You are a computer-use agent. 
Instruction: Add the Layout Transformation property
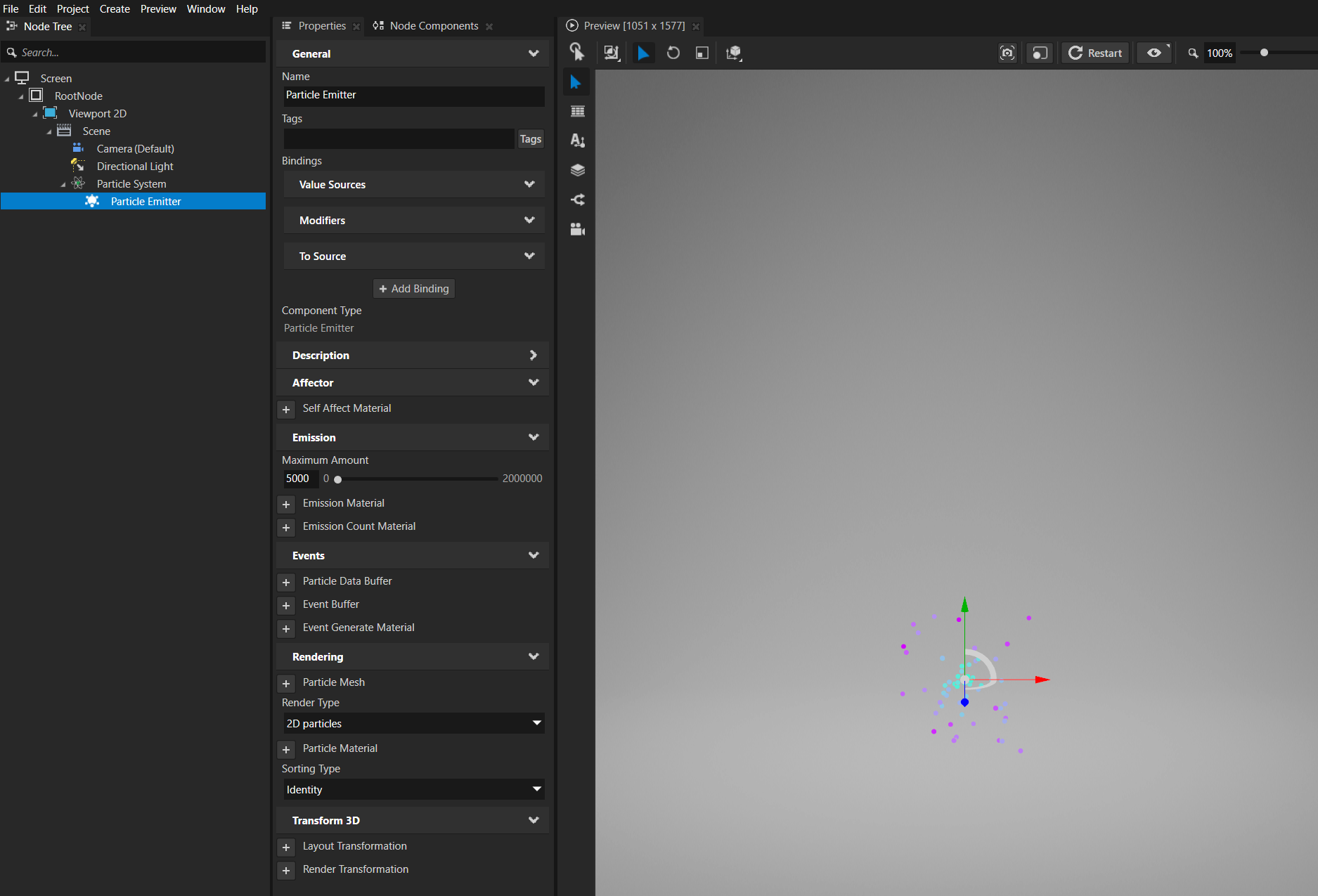tap(286, 848)
